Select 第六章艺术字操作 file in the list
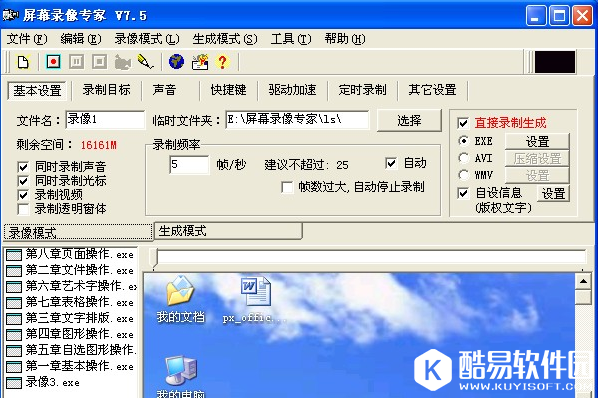The height and width of the screenshot is (398, 599). click(71, 286)
